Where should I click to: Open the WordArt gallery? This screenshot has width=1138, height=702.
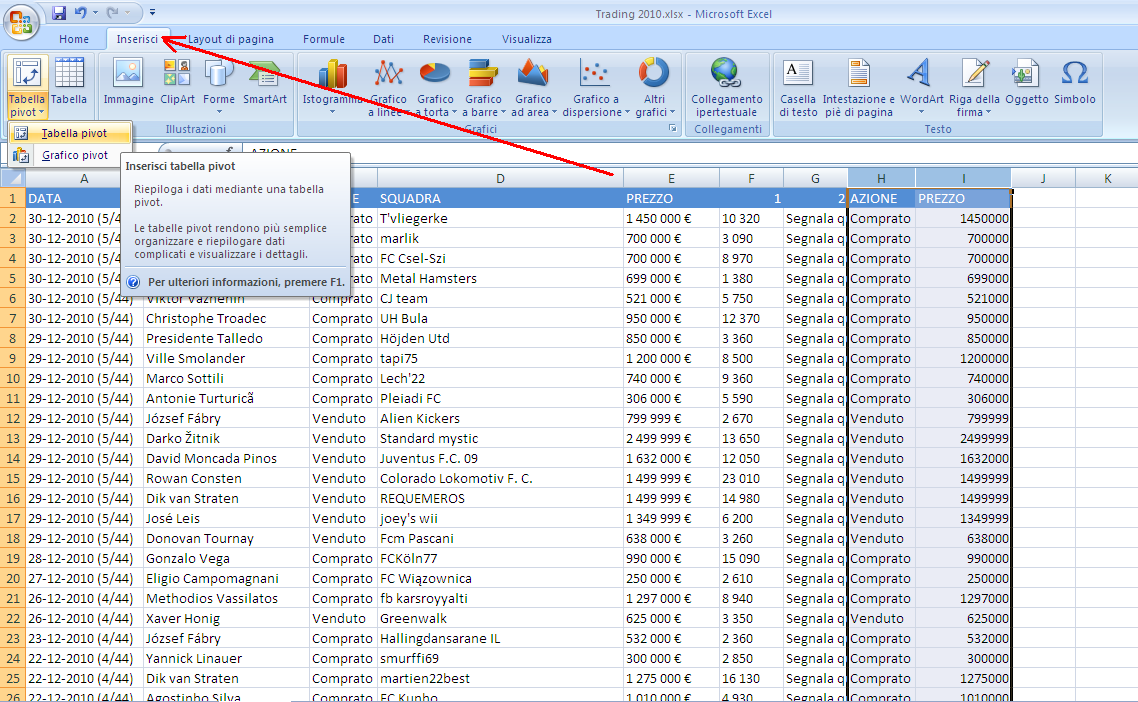[x=921, y=86]
